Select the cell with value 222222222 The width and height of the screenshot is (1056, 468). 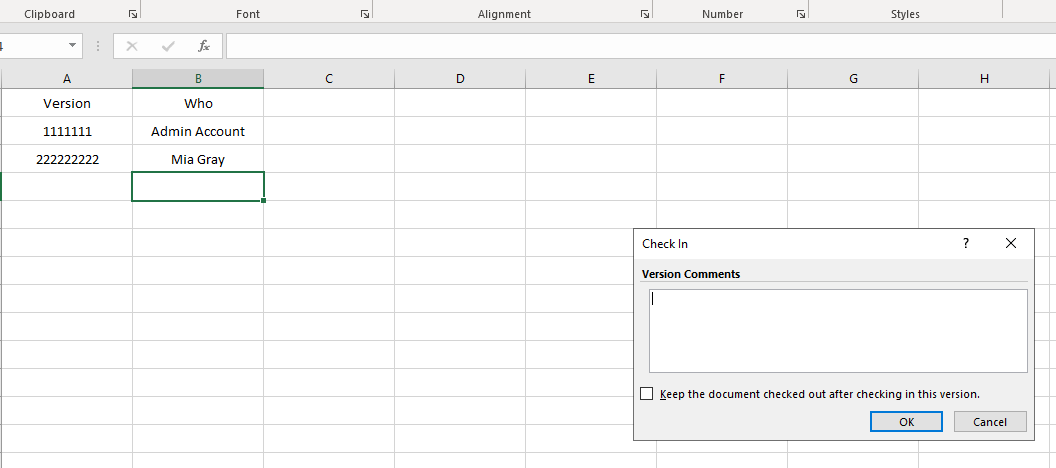(67, 159)
